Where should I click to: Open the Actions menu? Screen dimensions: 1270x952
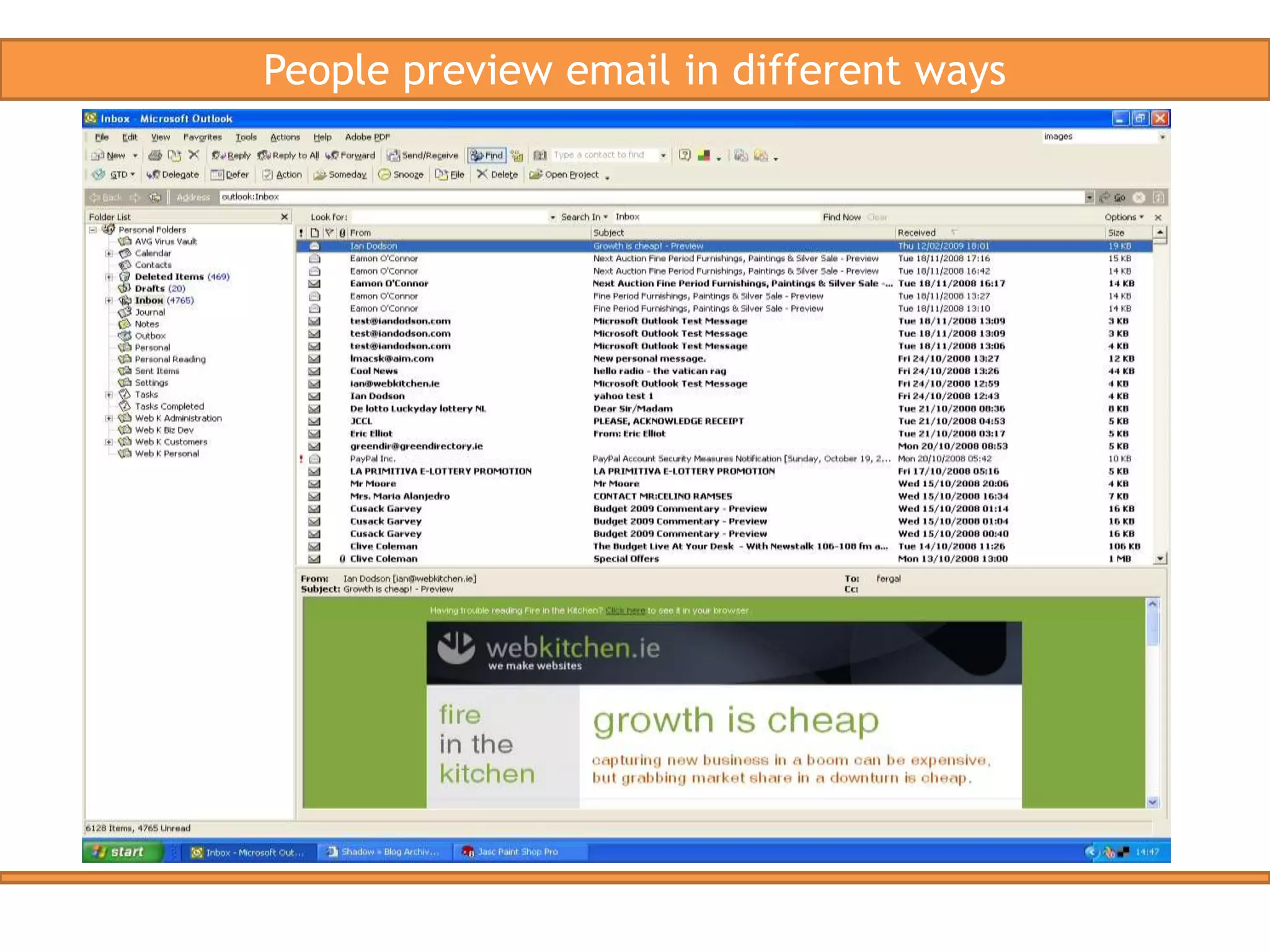[x=285, y=137]
